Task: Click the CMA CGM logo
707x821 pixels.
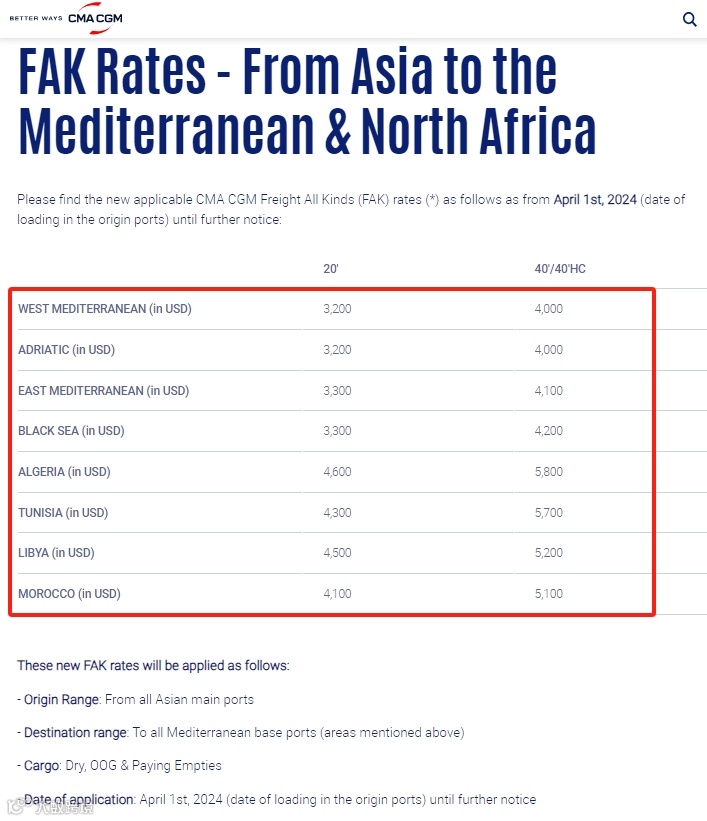Action: click(x=95, y=18)
